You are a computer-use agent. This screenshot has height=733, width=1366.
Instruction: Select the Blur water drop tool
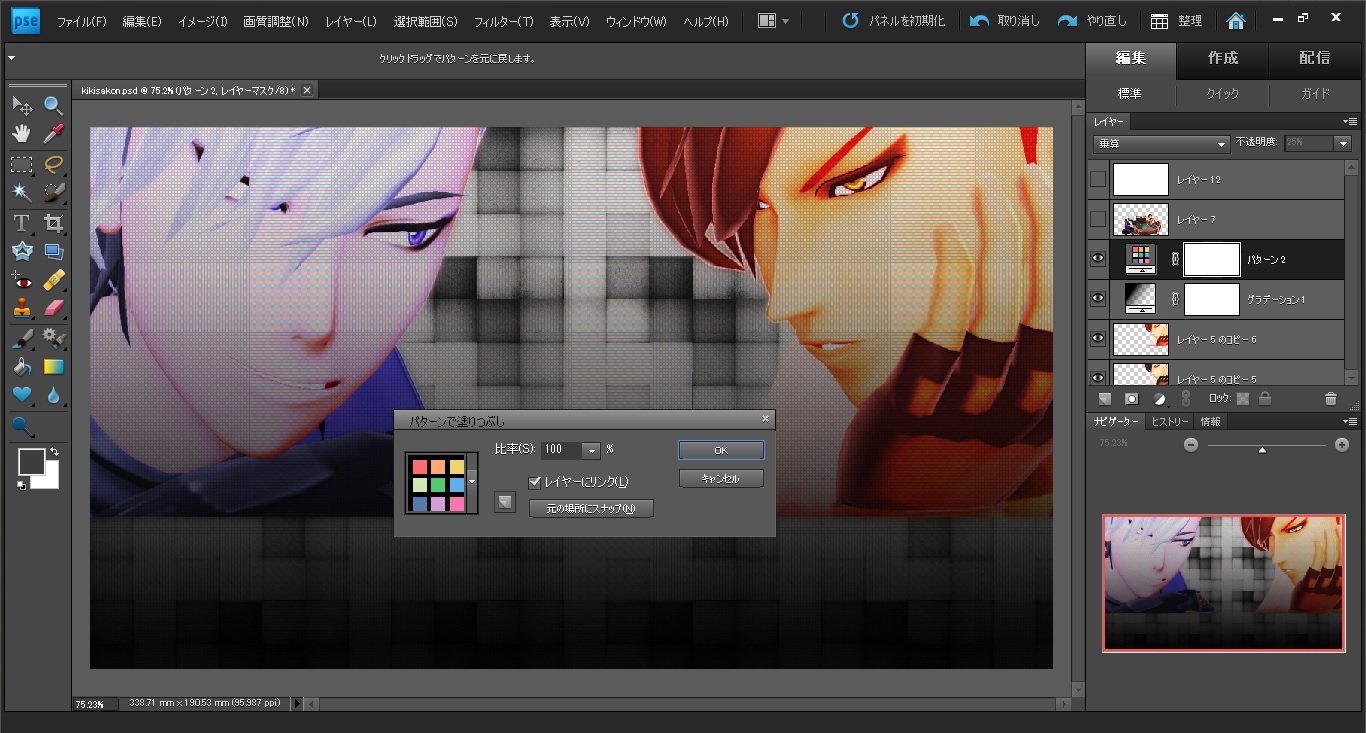coord(53,395)
